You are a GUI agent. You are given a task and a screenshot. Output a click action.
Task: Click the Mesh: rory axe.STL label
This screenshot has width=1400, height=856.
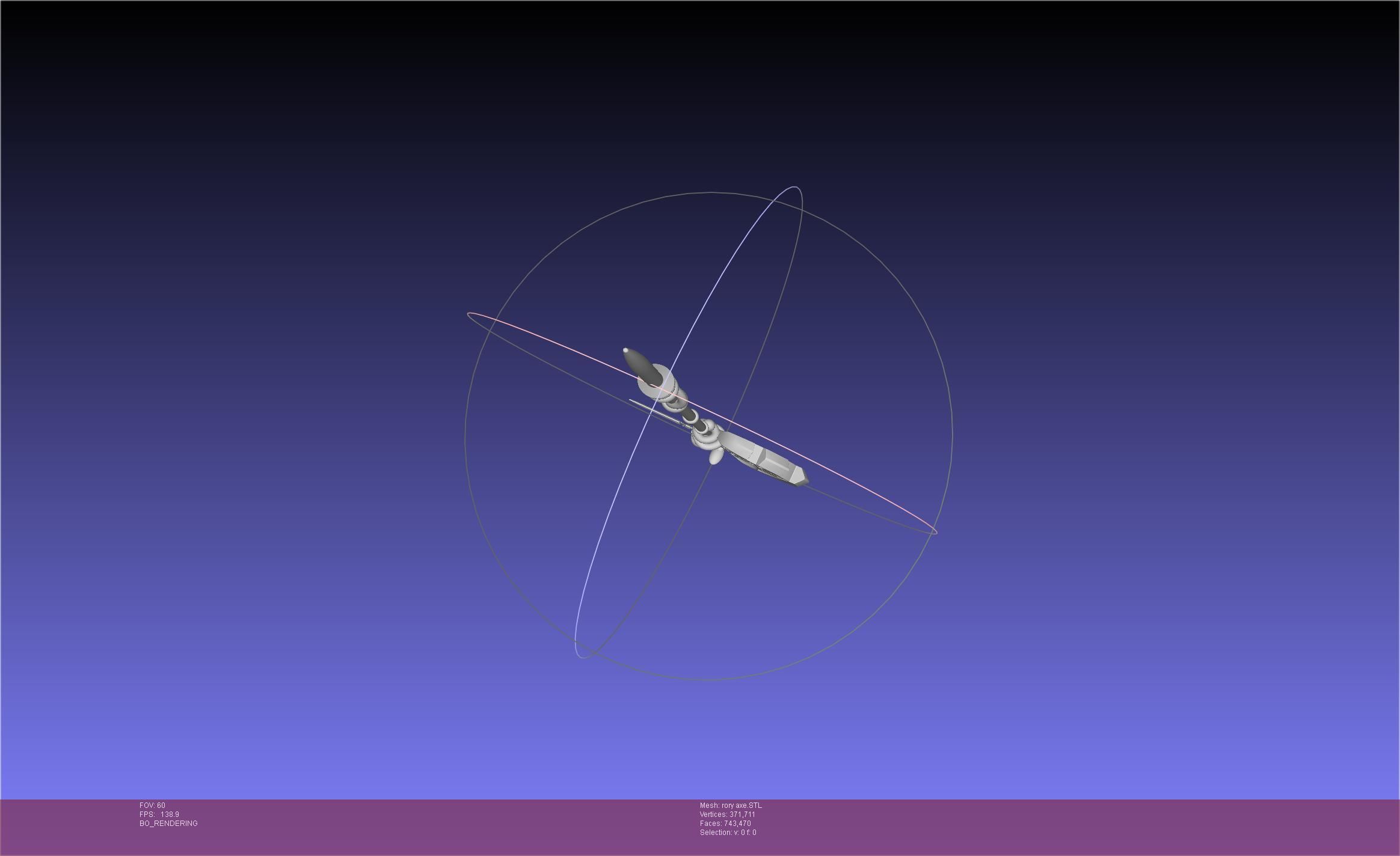click(730, 806)
